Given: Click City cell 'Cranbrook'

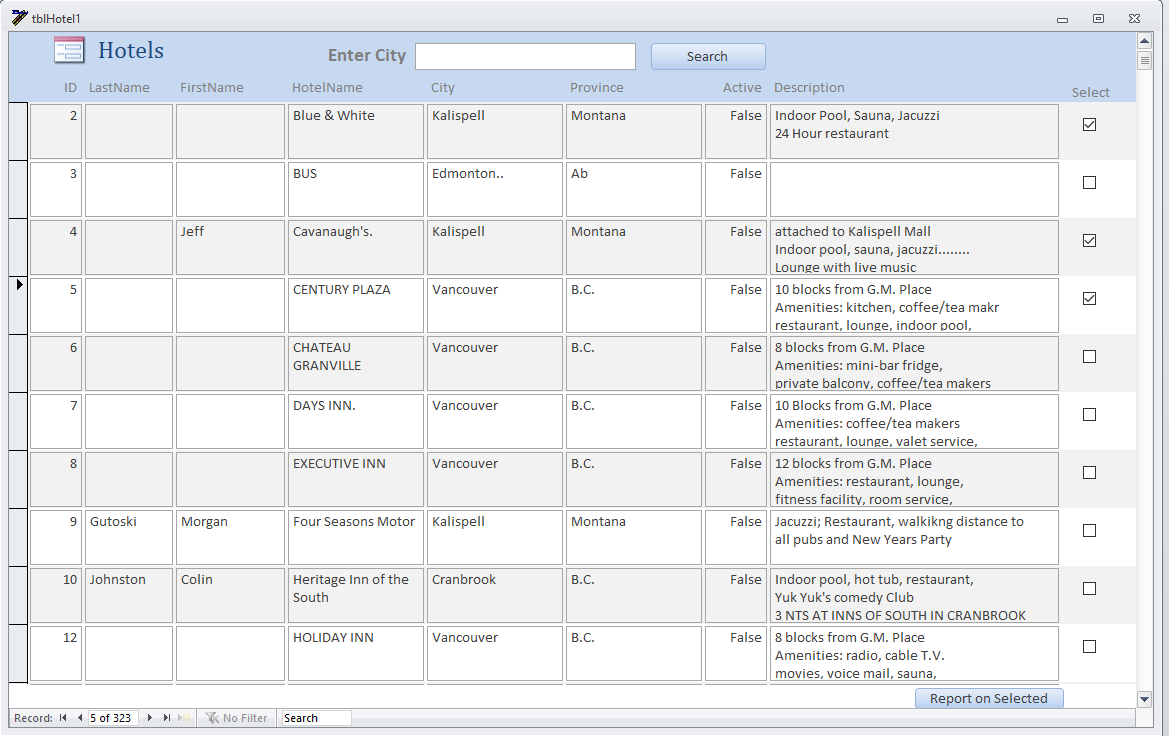Looking at the screenshot, I should [x=494, y=595].
